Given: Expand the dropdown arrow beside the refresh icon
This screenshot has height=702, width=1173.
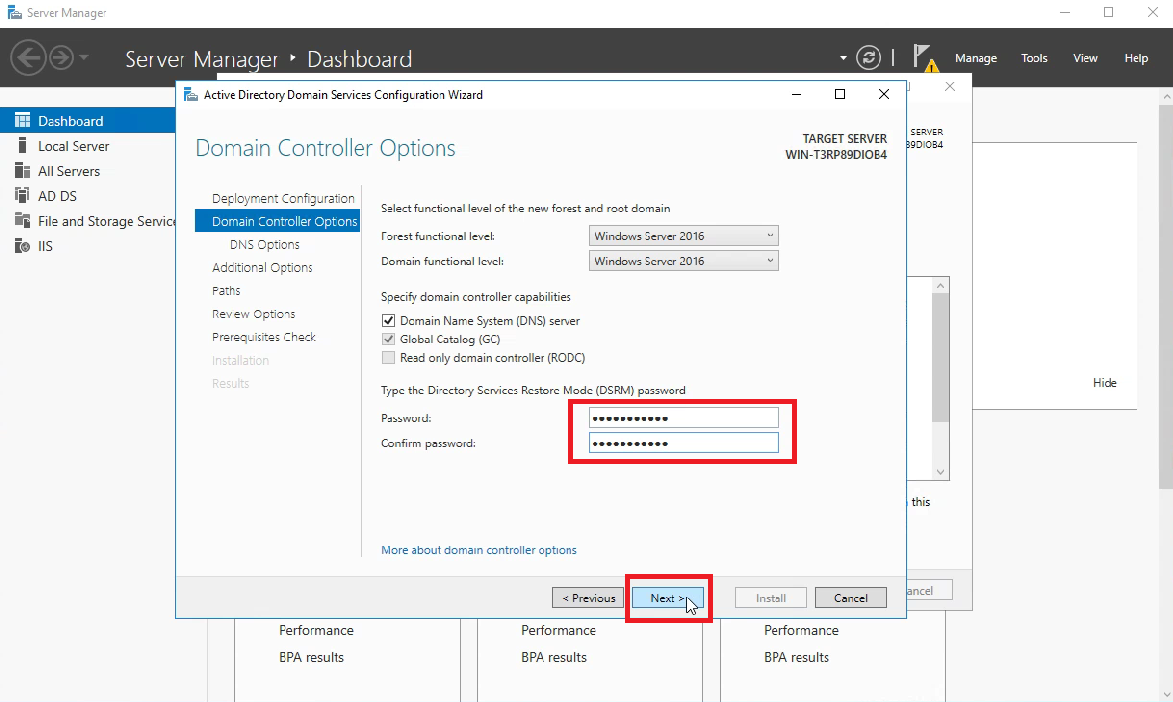Looking at the screenshot, I should pyautogui.click(x=843, y=58).
